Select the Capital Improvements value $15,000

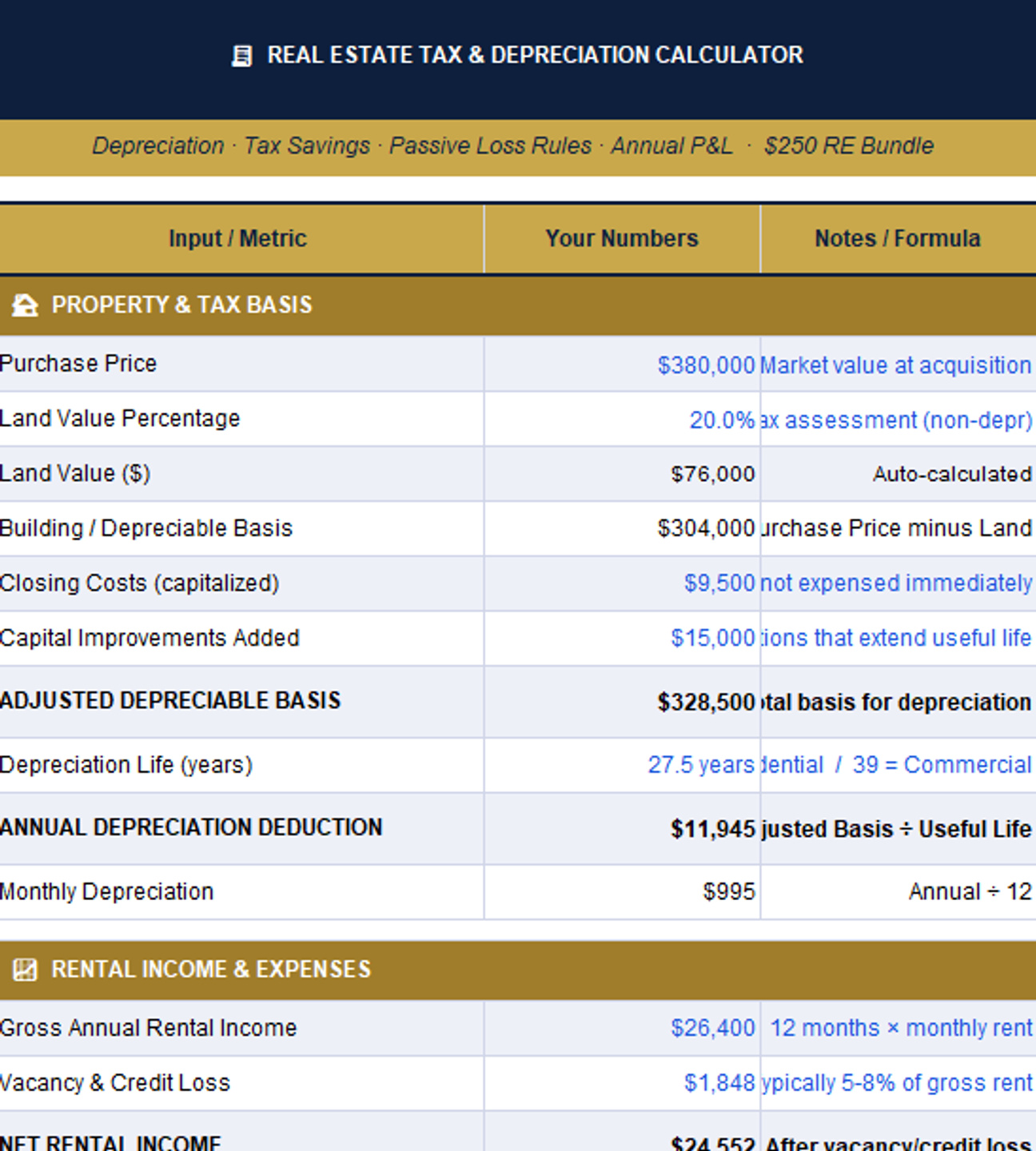click(x=713, y=638)
